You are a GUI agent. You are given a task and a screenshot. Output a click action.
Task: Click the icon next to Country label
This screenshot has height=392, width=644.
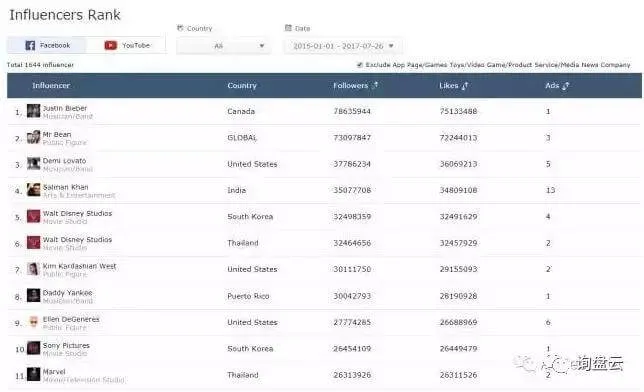pyautogui.click(x=180, y=28)
